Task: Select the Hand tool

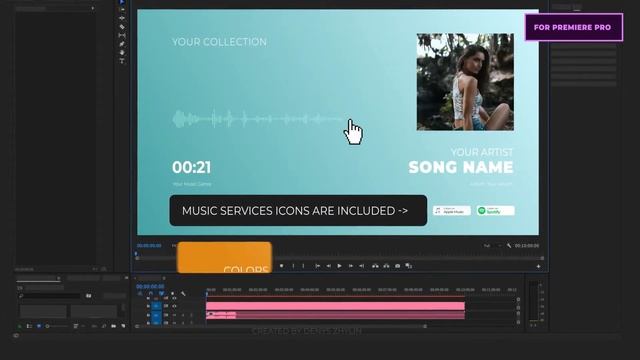Action: point(122,53)
